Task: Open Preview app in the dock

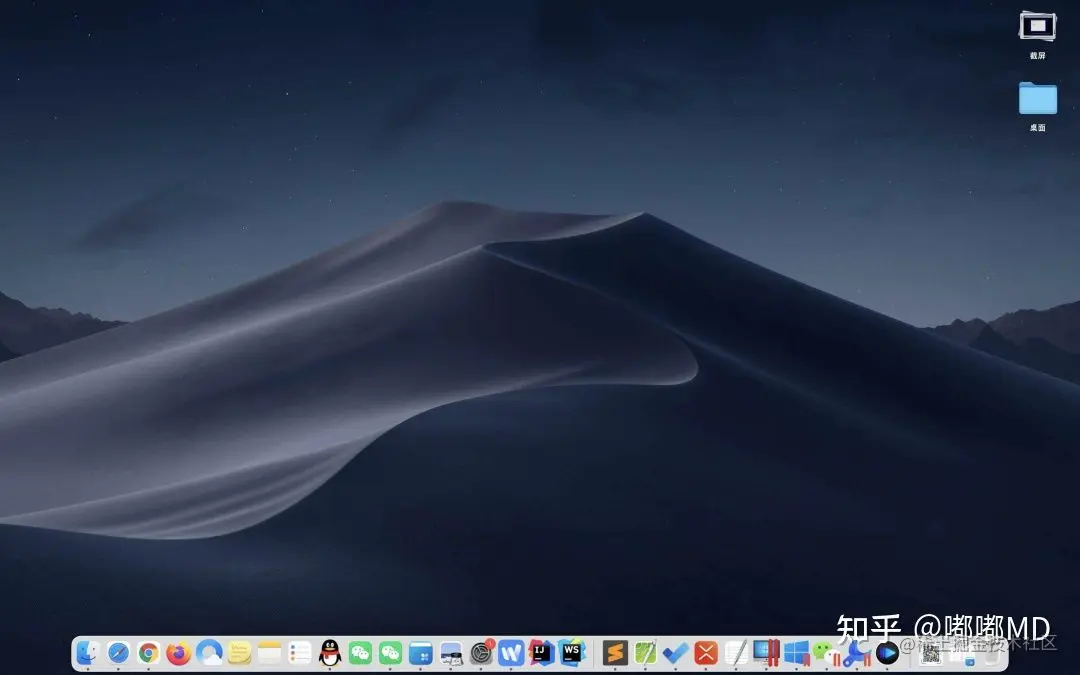Action: coord(451,653)
